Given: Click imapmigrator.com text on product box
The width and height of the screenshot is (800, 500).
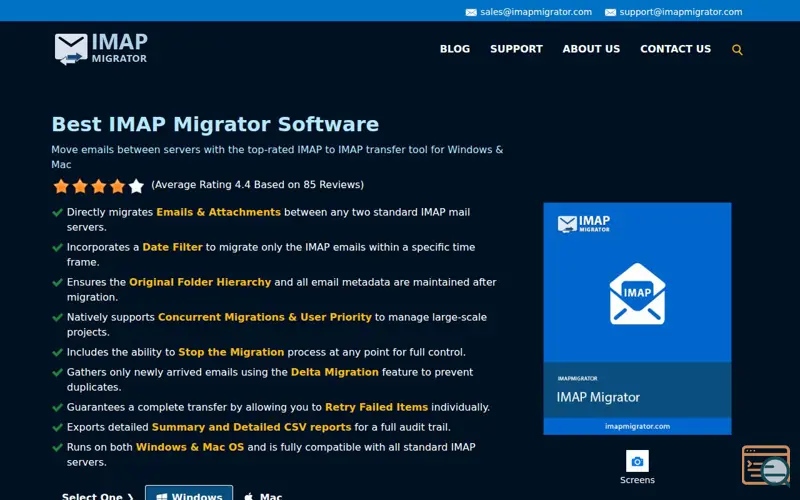Looking at the screenshot, I should 637,426.
